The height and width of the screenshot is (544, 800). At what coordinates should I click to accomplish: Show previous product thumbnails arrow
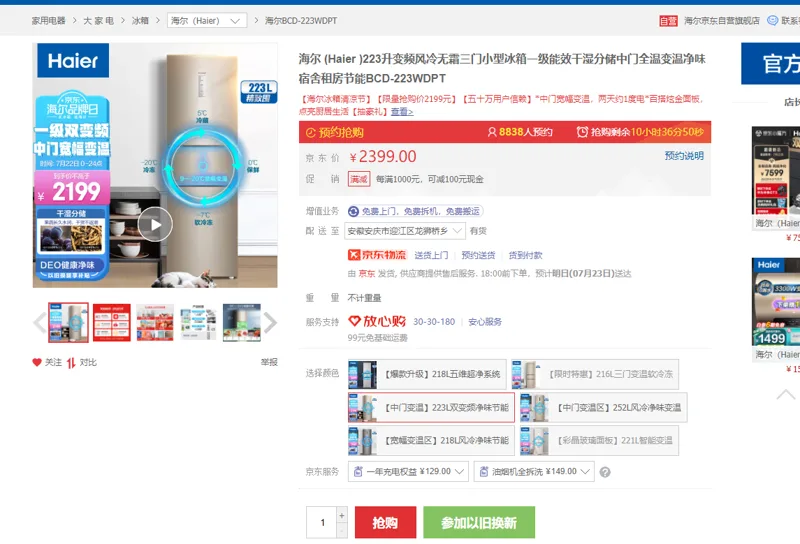tap(39, 323)
